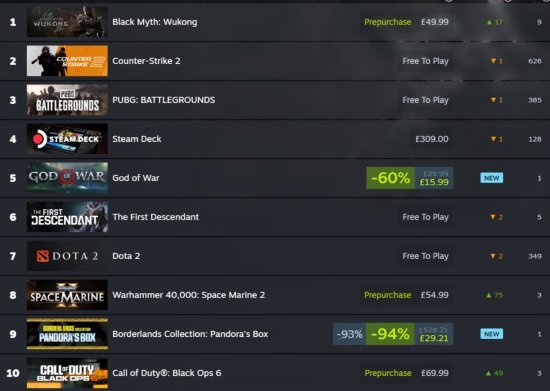Click the God of War -60% discount badge
This screenshot has height=391, width=550.
pyautogui.click(x=390, y=178)
